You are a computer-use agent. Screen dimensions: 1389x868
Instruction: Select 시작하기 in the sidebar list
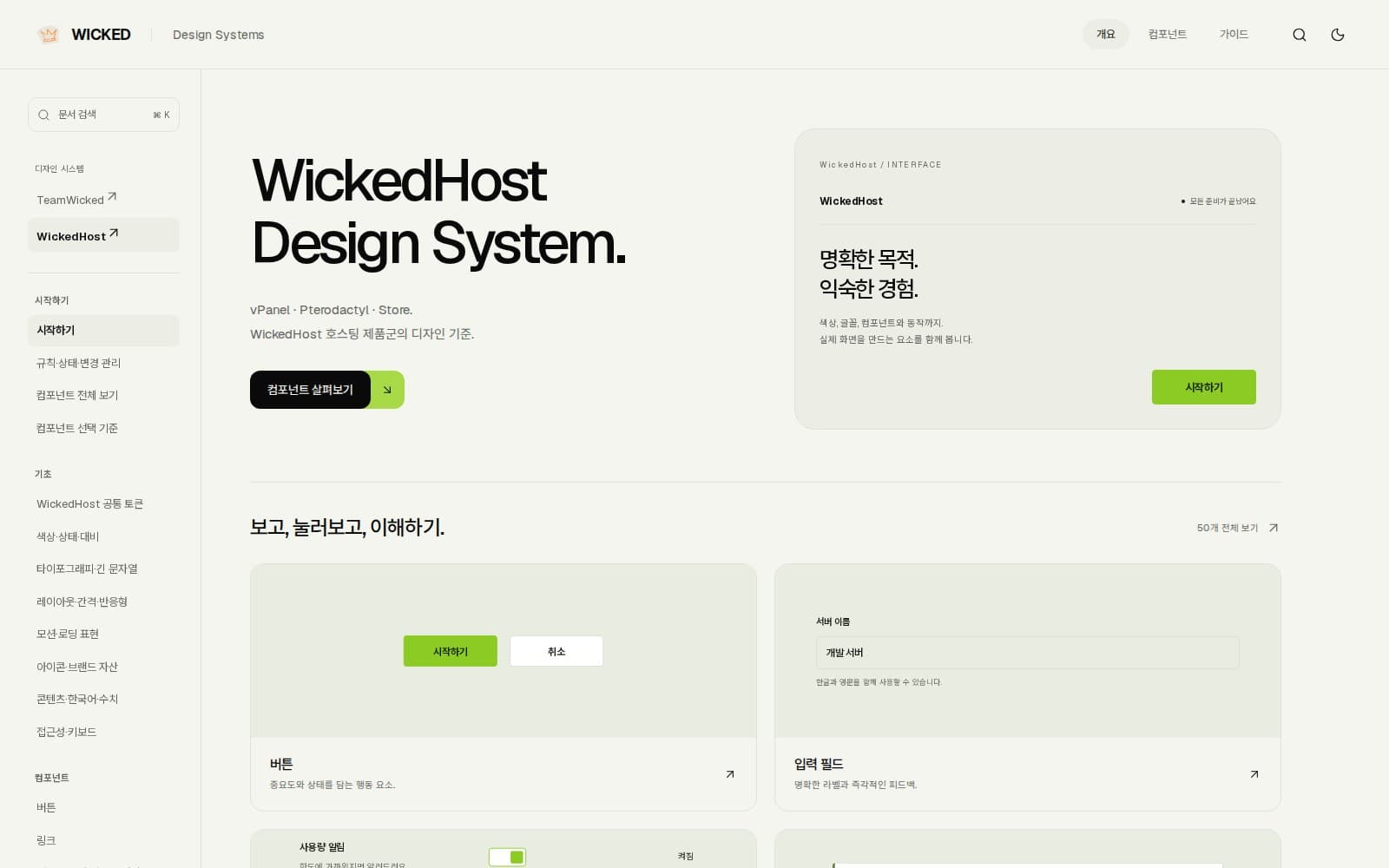pyautogui.click(x=103, y=331)
